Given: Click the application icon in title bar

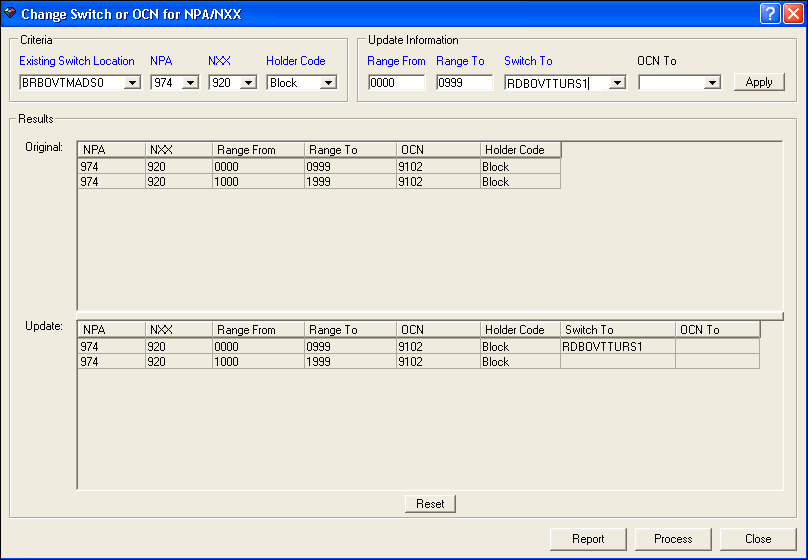Looking at the screenshot, I should point(10,14).
